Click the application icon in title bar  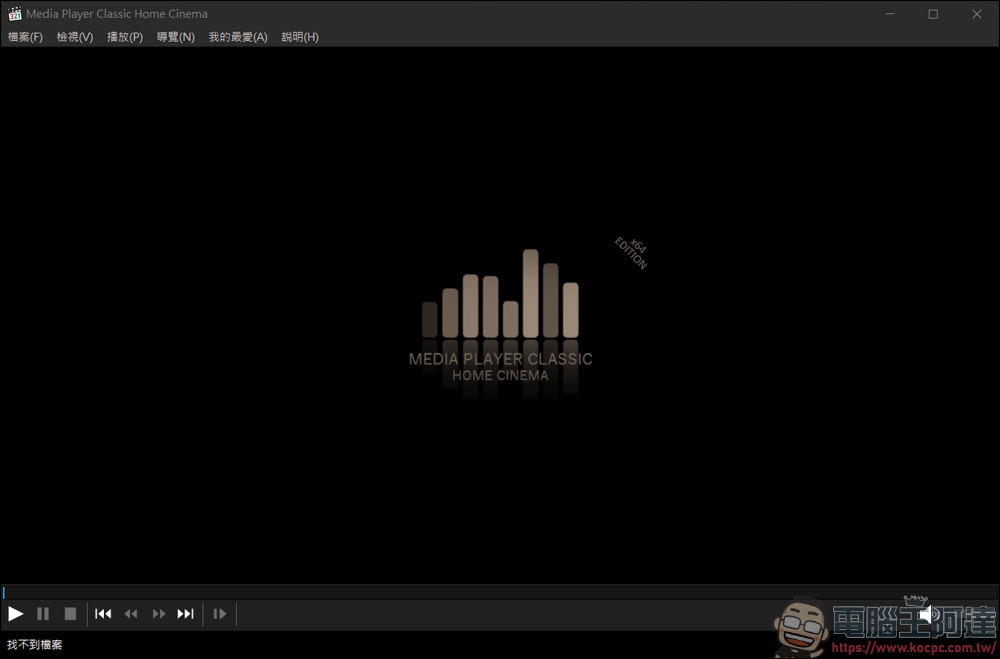(x=14, y=14)
